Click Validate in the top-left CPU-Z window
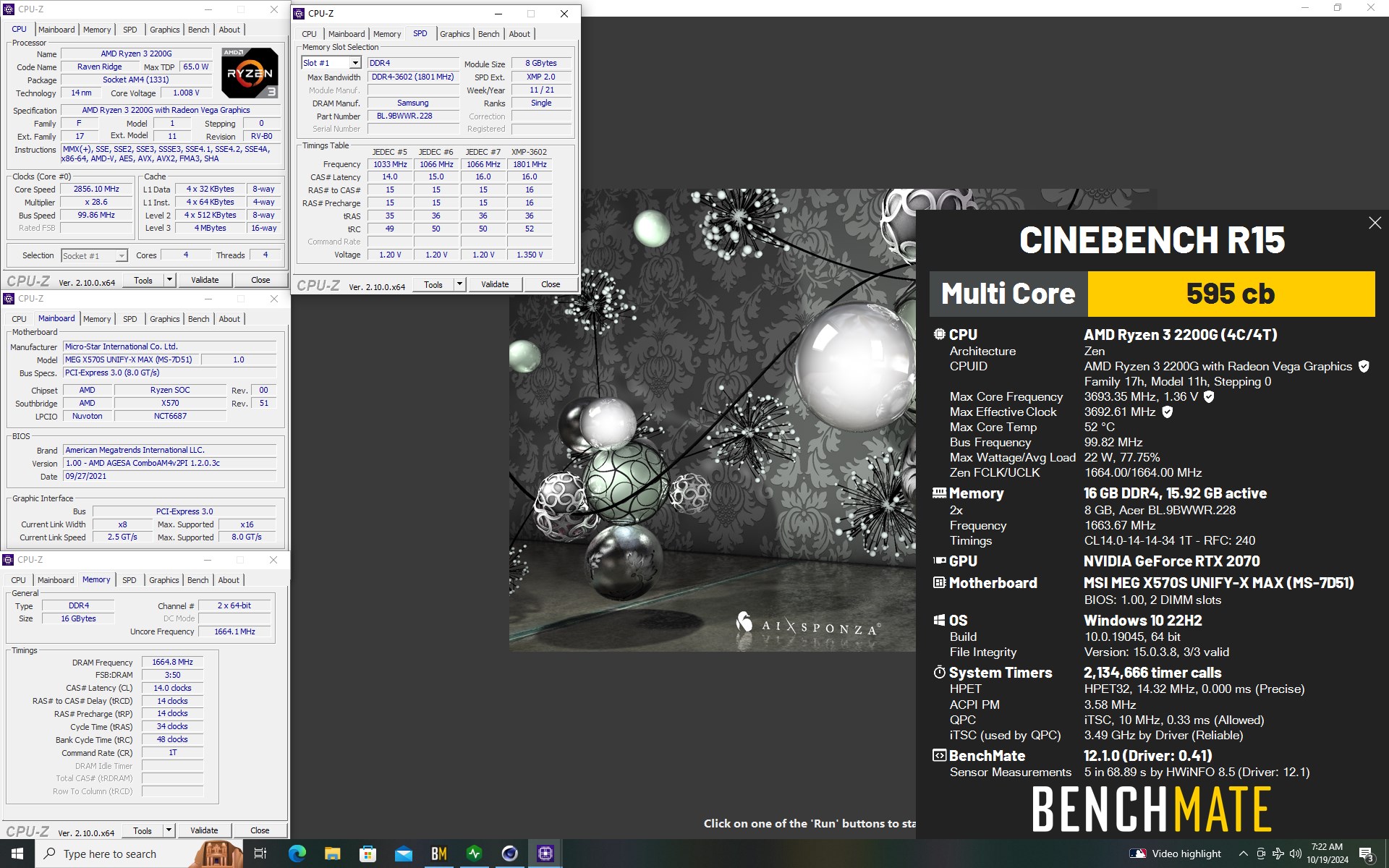 pos(205,280)
